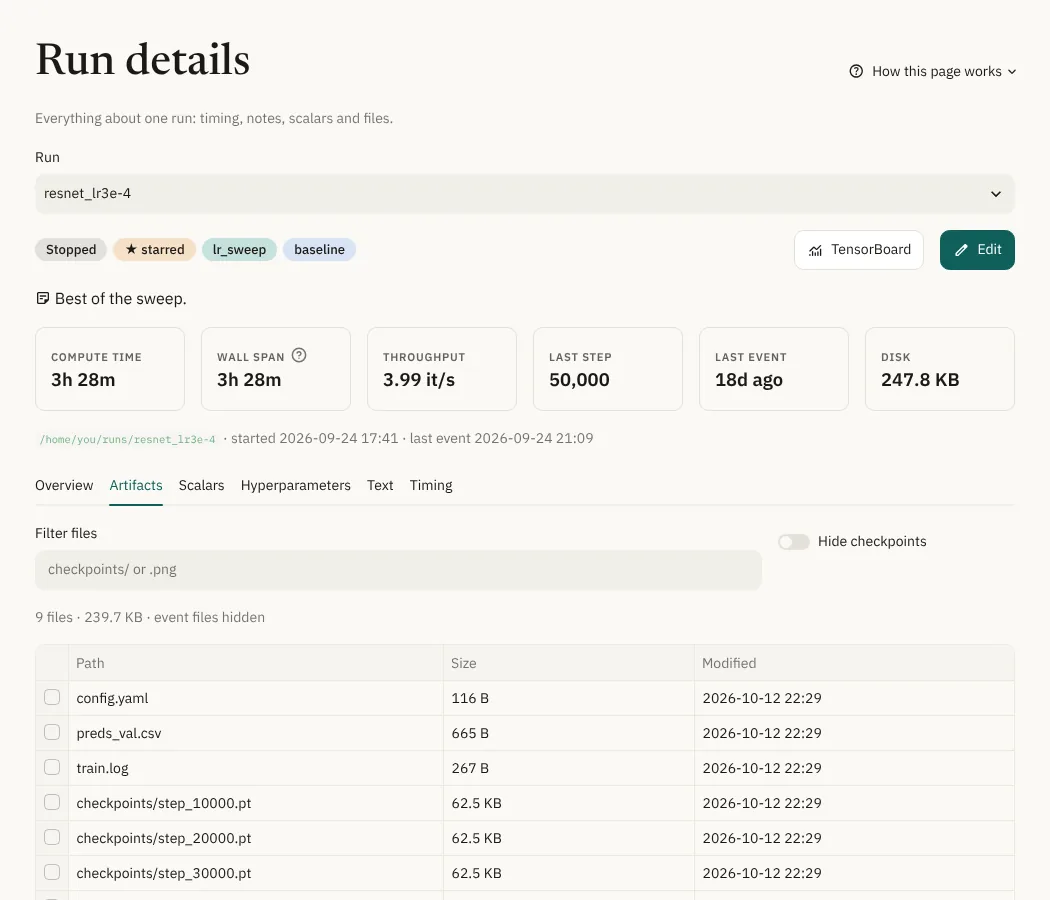This screenshot has width=1050, height=900.
Task: Switch to the Overview tab
Action: tap(64, 485)
